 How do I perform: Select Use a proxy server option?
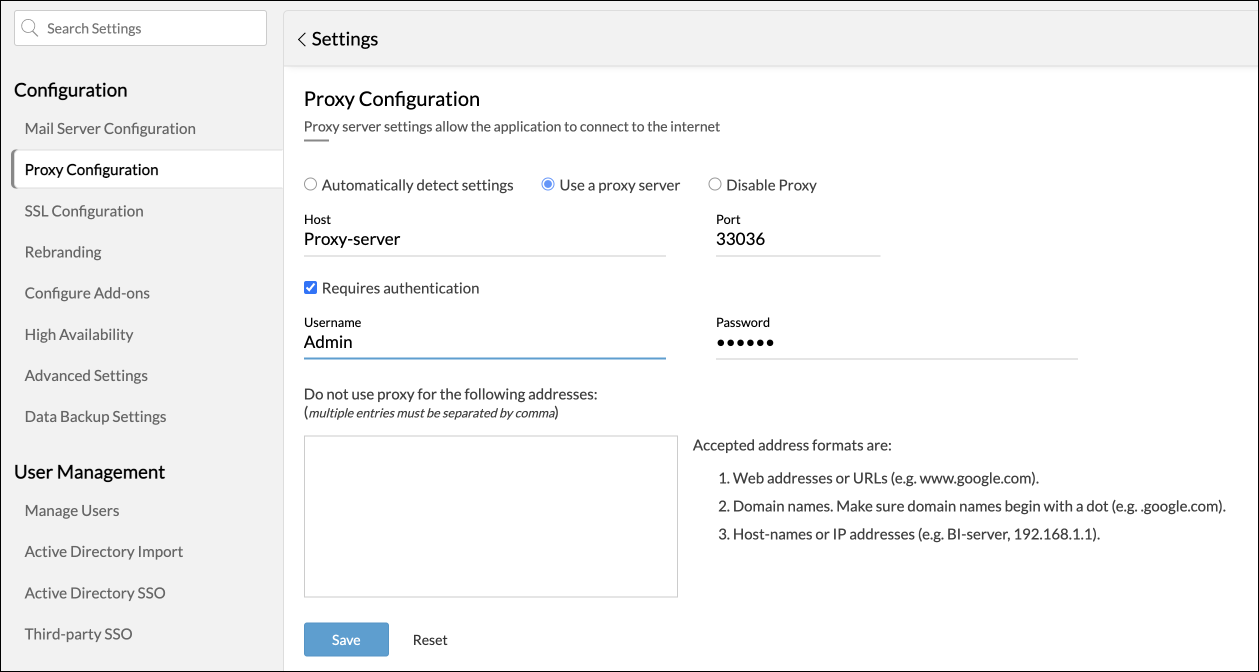coord(548,185)
